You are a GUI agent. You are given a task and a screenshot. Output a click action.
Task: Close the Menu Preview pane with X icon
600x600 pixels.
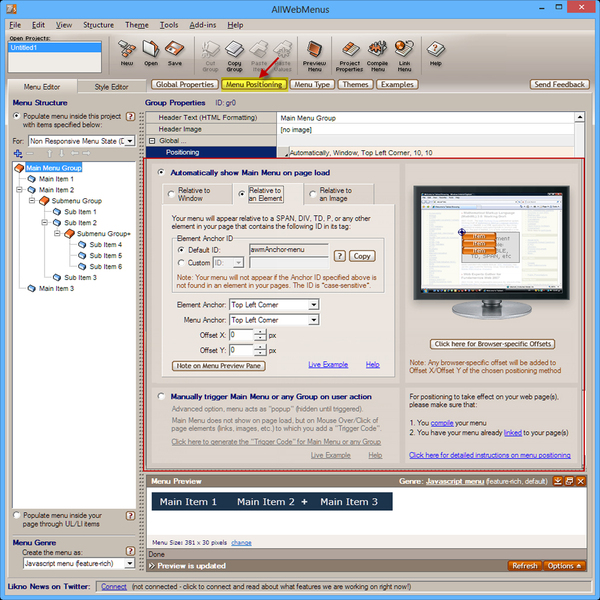(580, 481)
